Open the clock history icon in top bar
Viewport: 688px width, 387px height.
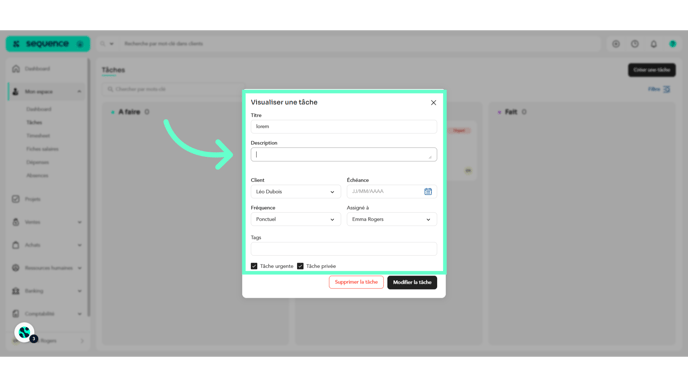point(635,44)
